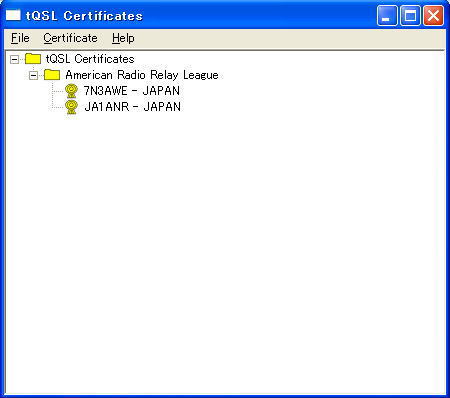Collapse the tQSL Certificates root node

14,60
